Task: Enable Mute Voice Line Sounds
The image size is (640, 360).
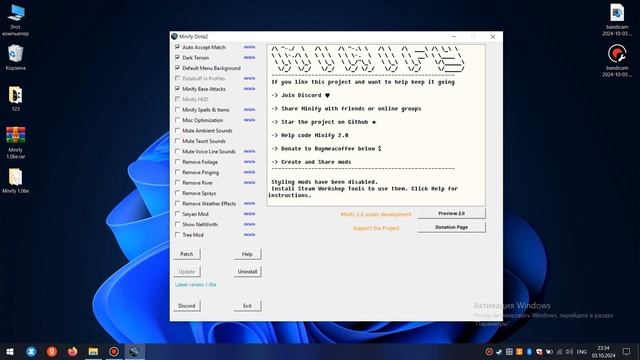Action: point(178,151)
